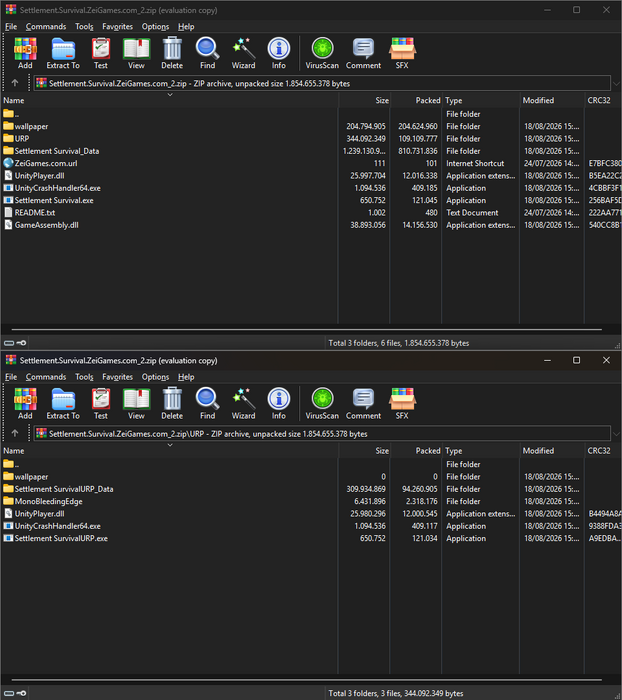The height and width of the screenshot is (700, 622).
Task: Launch Wizard in bottom WinRAR window
Action: click(243, 404)
